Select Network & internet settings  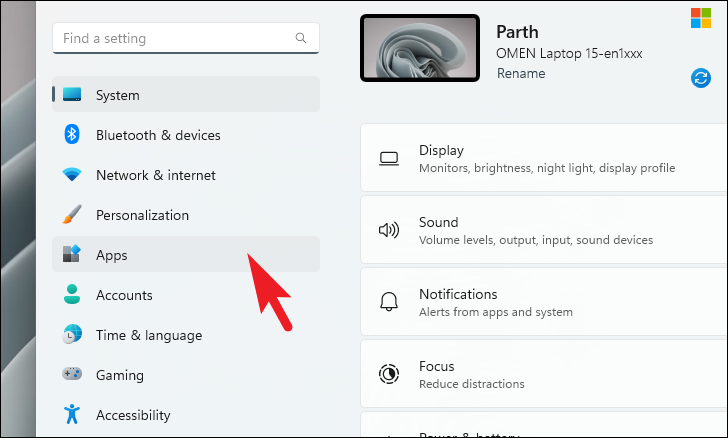186,175
